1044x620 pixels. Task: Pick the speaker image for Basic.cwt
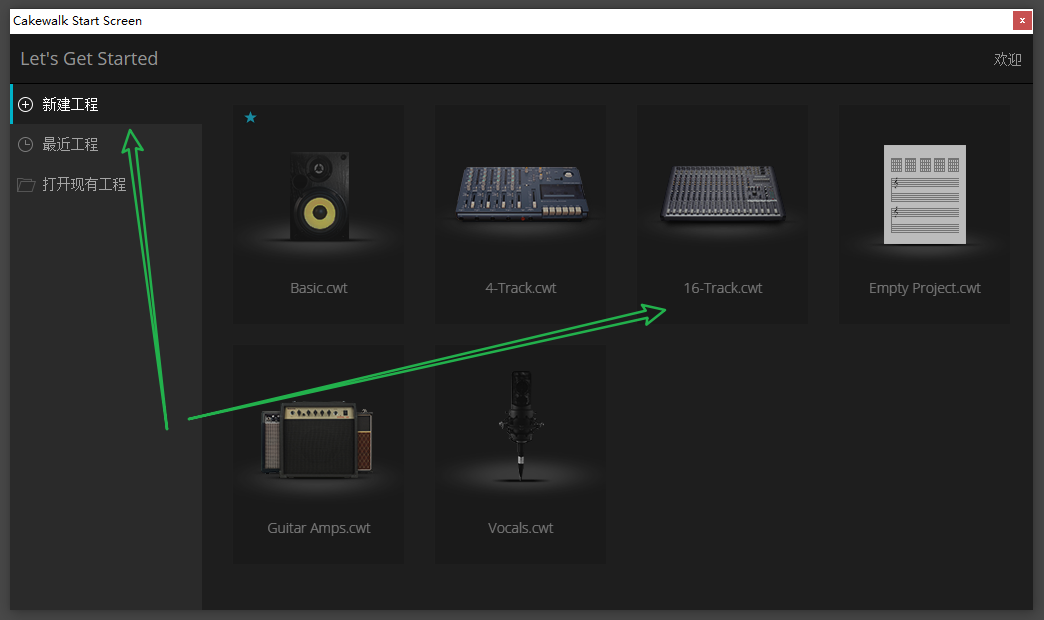coord(319,196)
